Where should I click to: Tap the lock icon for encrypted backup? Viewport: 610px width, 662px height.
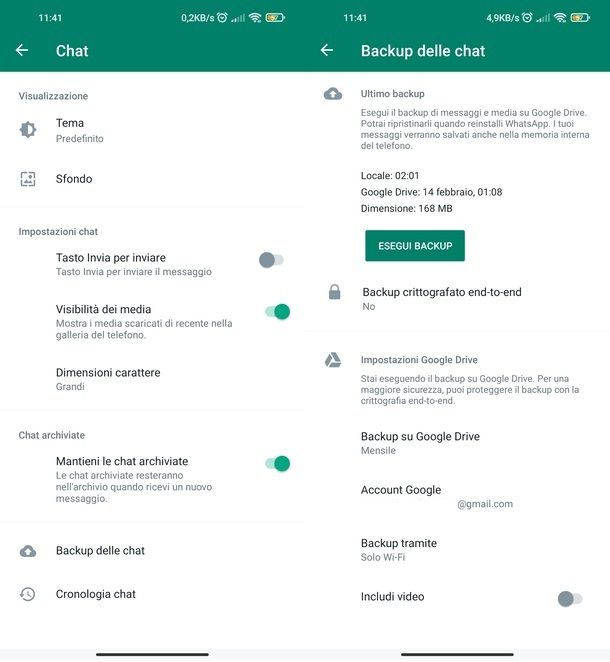335,292
